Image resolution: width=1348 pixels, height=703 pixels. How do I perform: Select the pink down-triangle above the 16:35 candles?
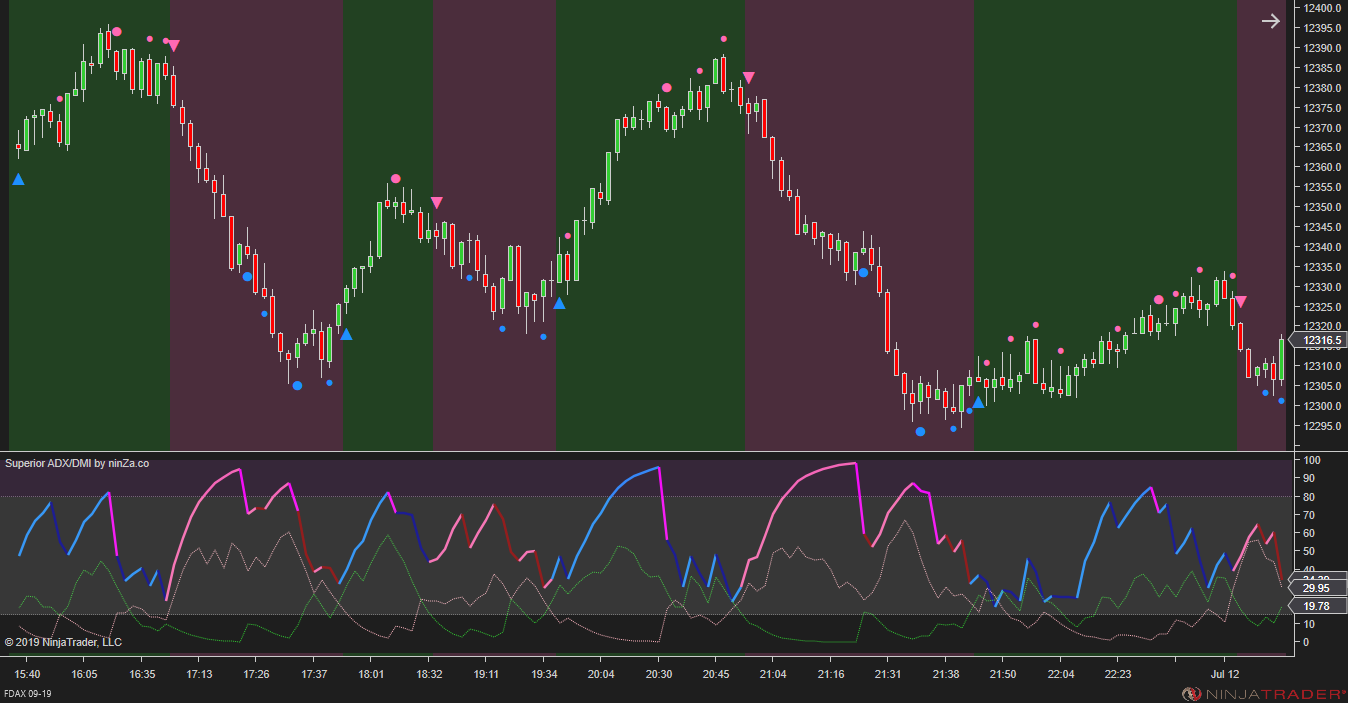click(173, 45)
